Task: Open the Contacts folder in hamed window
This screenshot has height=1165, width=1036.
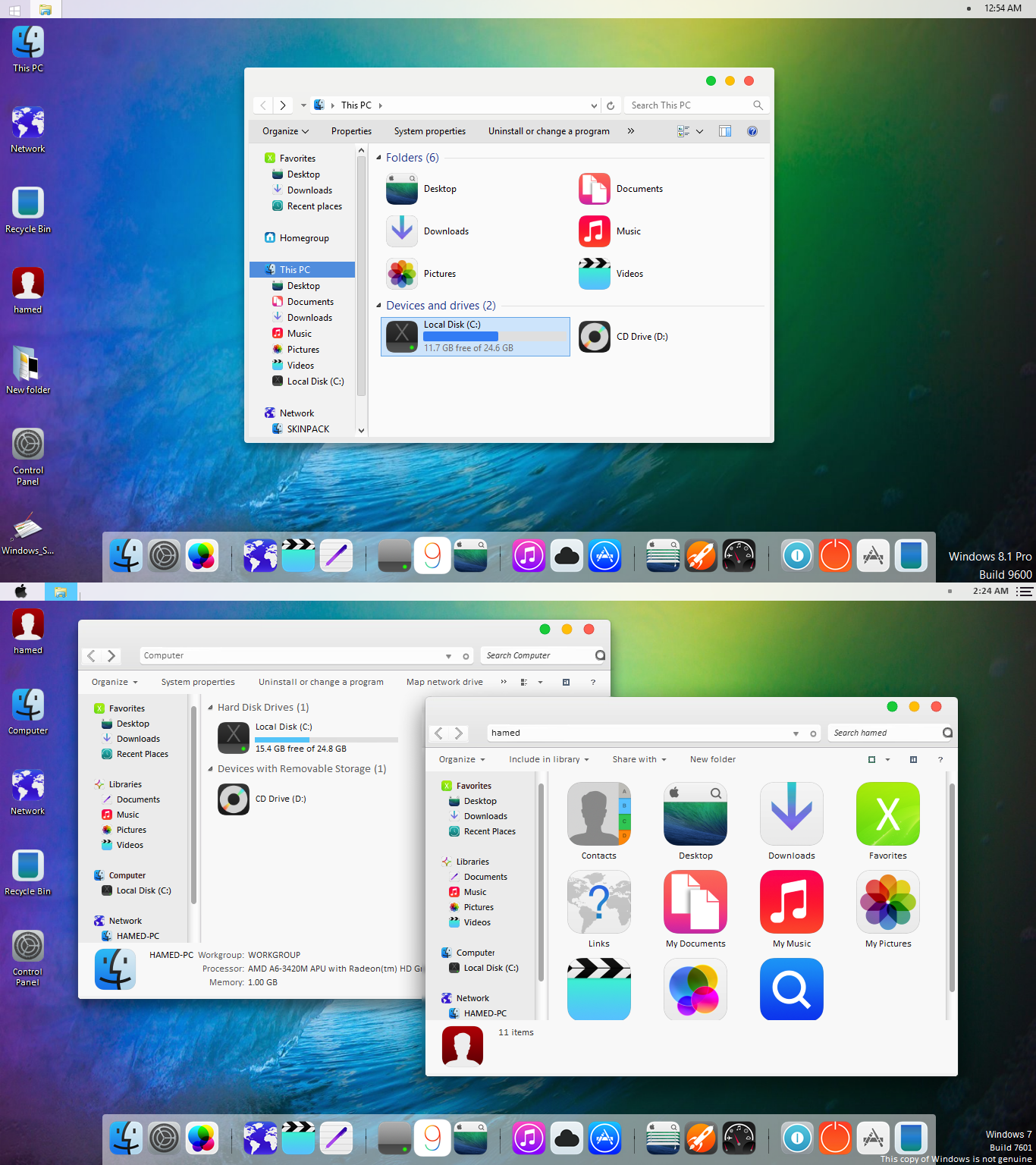Action: (599, 822)
